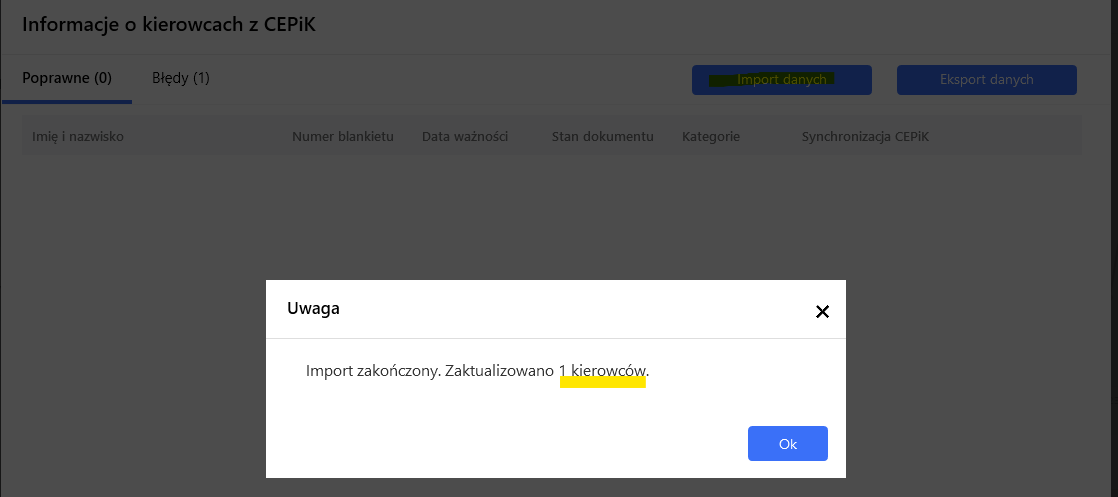Viewport: 1118px width, 497px height.
Task: Click the blank dialog footer left of Ok
Action: point(500,444)
